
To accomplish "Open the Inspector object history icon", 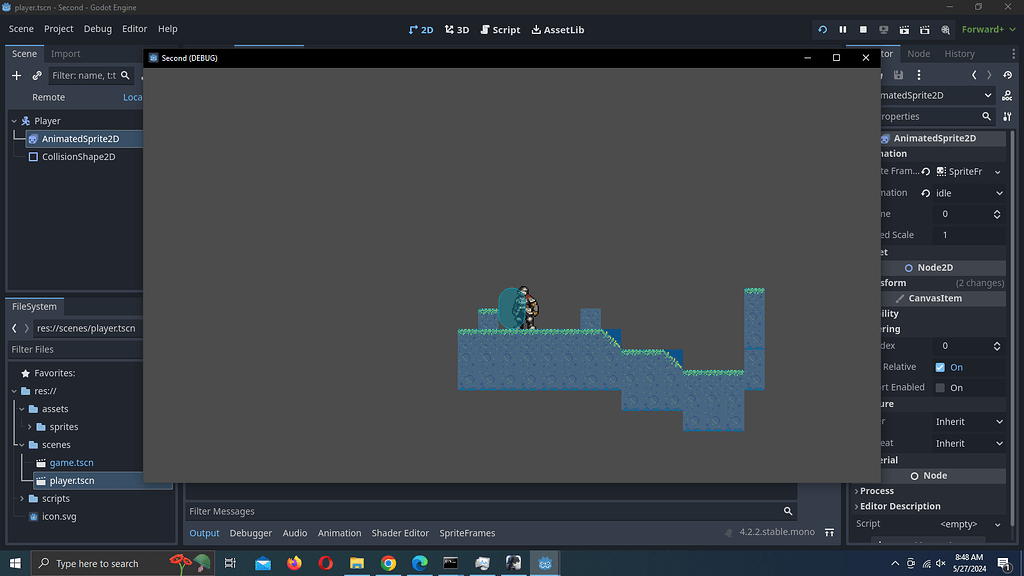I will pyautogui.click(x=1008, y=75).
